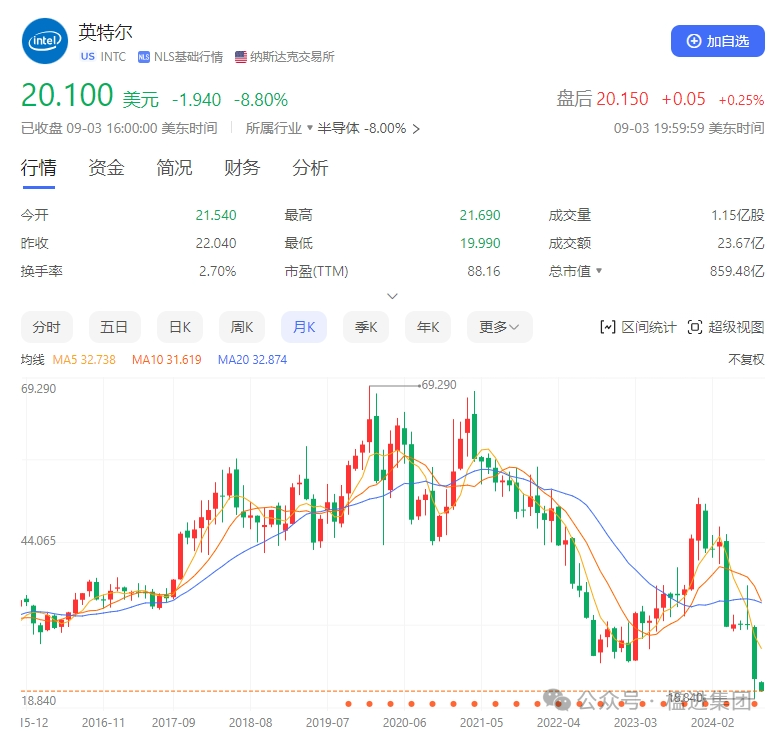Click the 成交量 value 1.15亿股

tap(737, 215)
